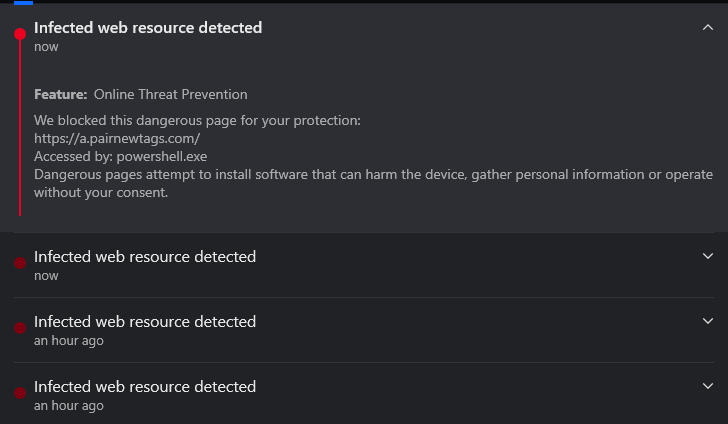Click the bold 'Feature:' label
Viewport: 728px width, 424px height.
click(x=60, y=94)
